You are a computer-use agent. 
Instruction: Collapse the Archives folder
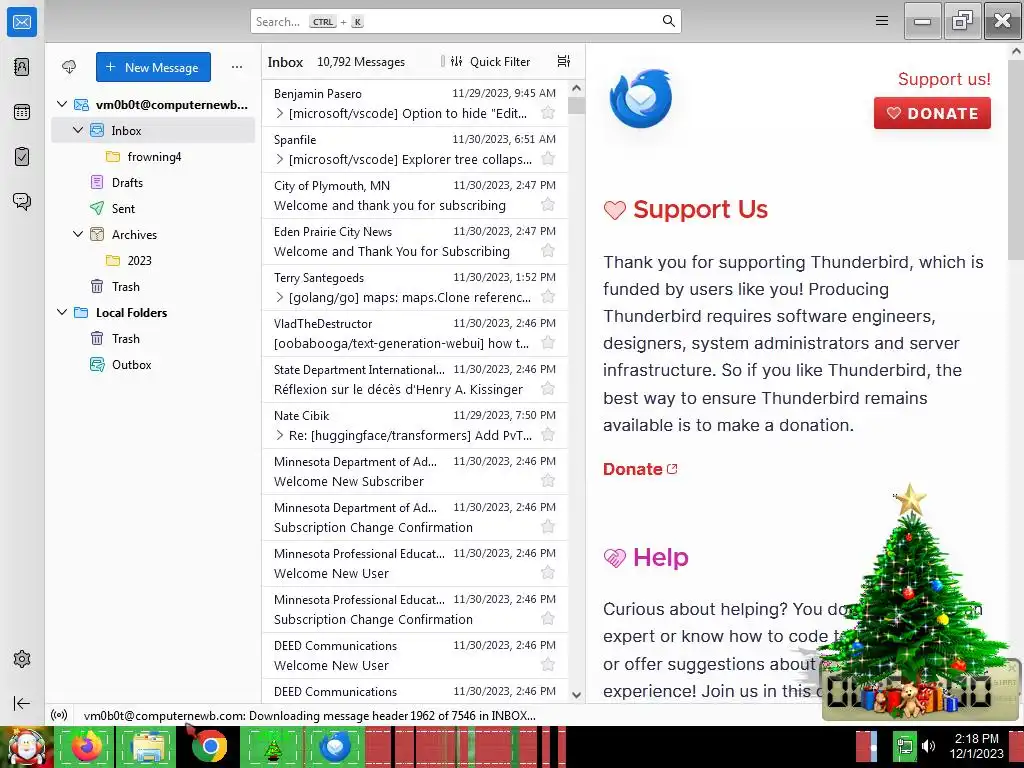[x=78, y=234]
